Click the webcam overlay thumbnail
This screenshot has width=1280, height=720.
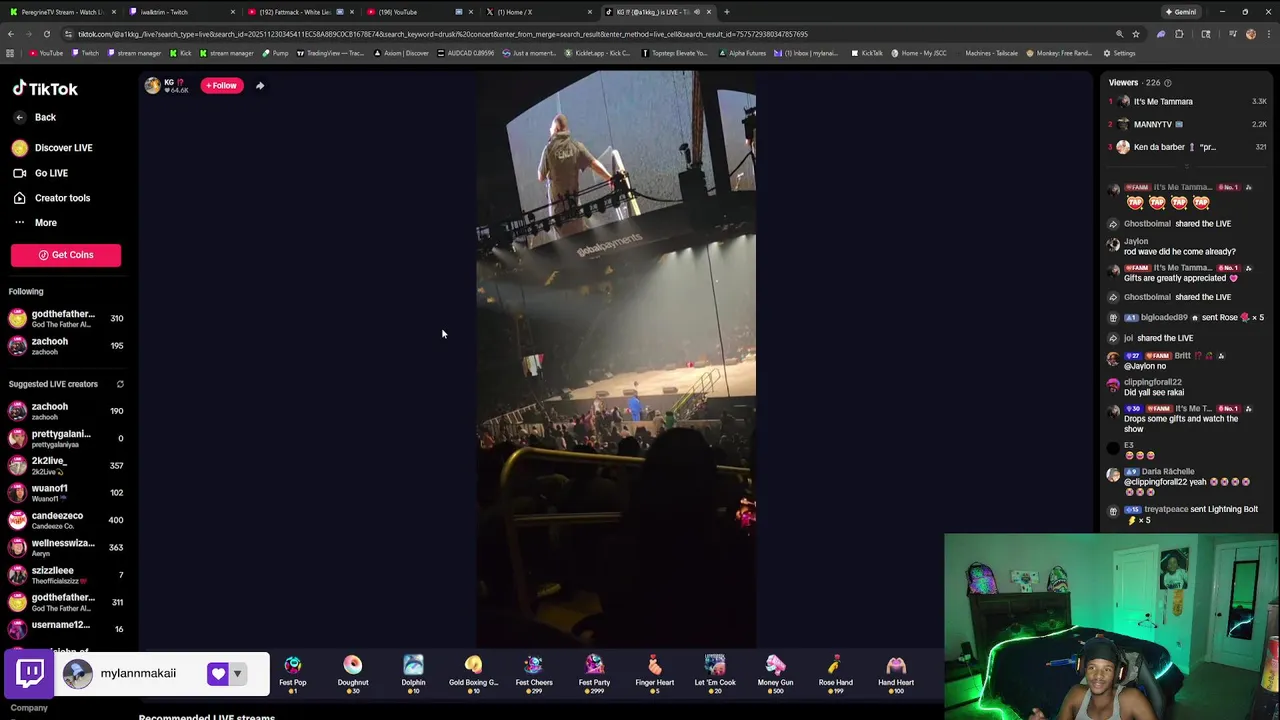tap(1111, 627)
